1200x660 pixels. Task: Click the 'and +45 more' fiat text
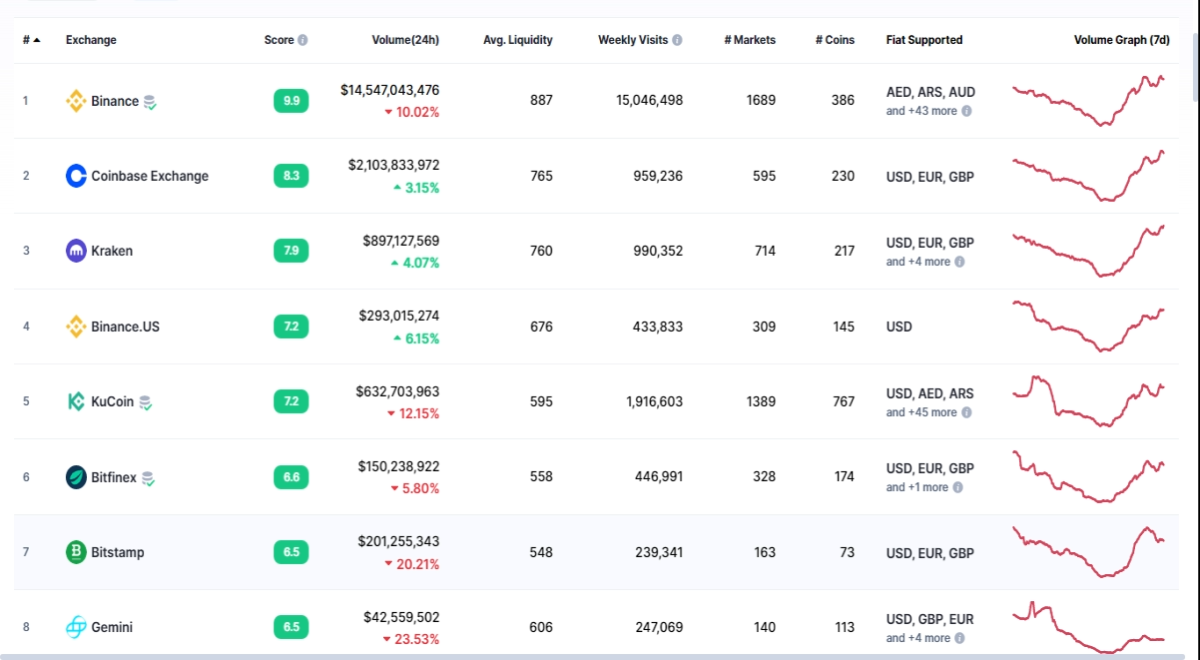[922, 412]
